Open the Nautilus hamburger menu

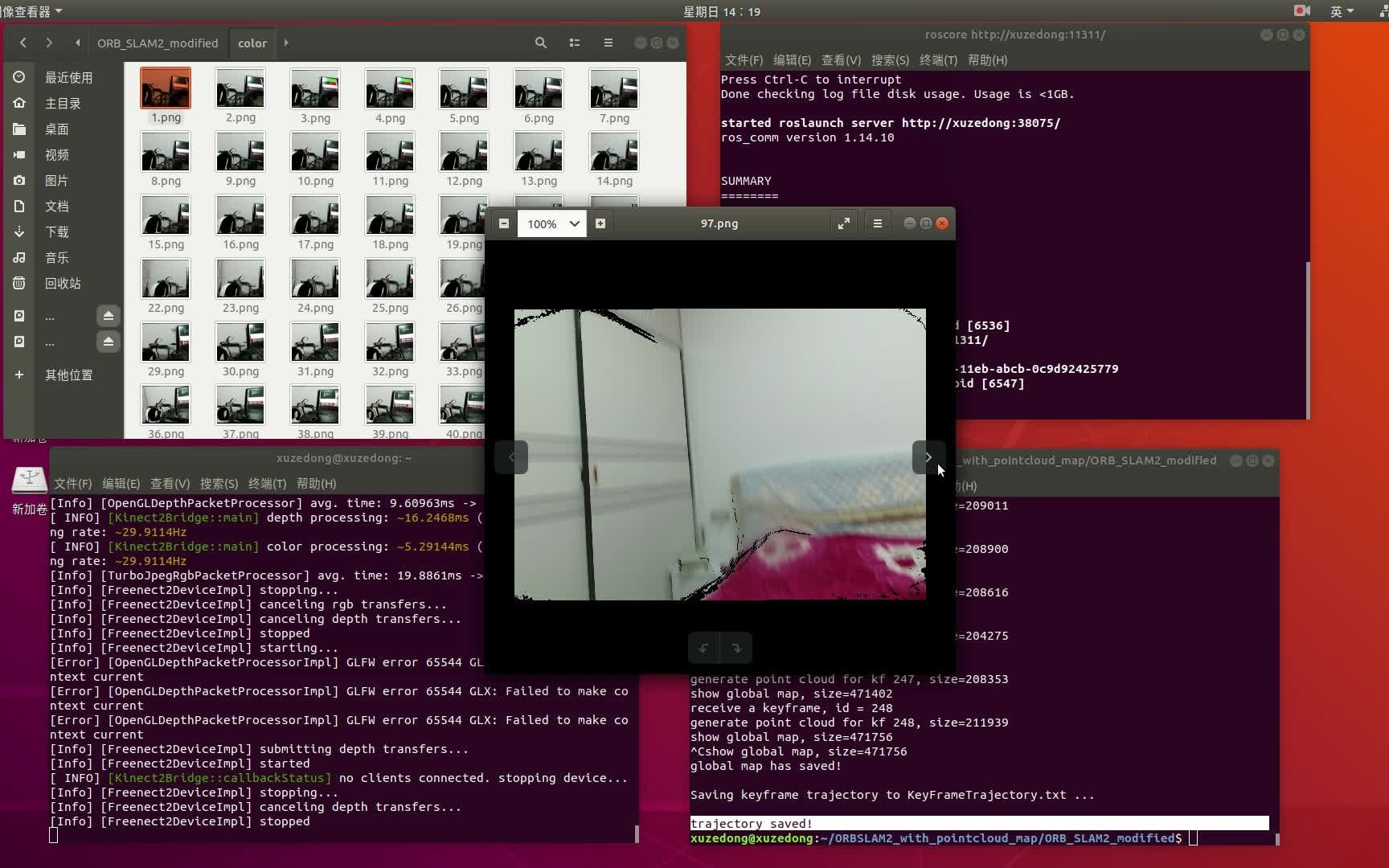pyautogui.click(x=608, y=43)
